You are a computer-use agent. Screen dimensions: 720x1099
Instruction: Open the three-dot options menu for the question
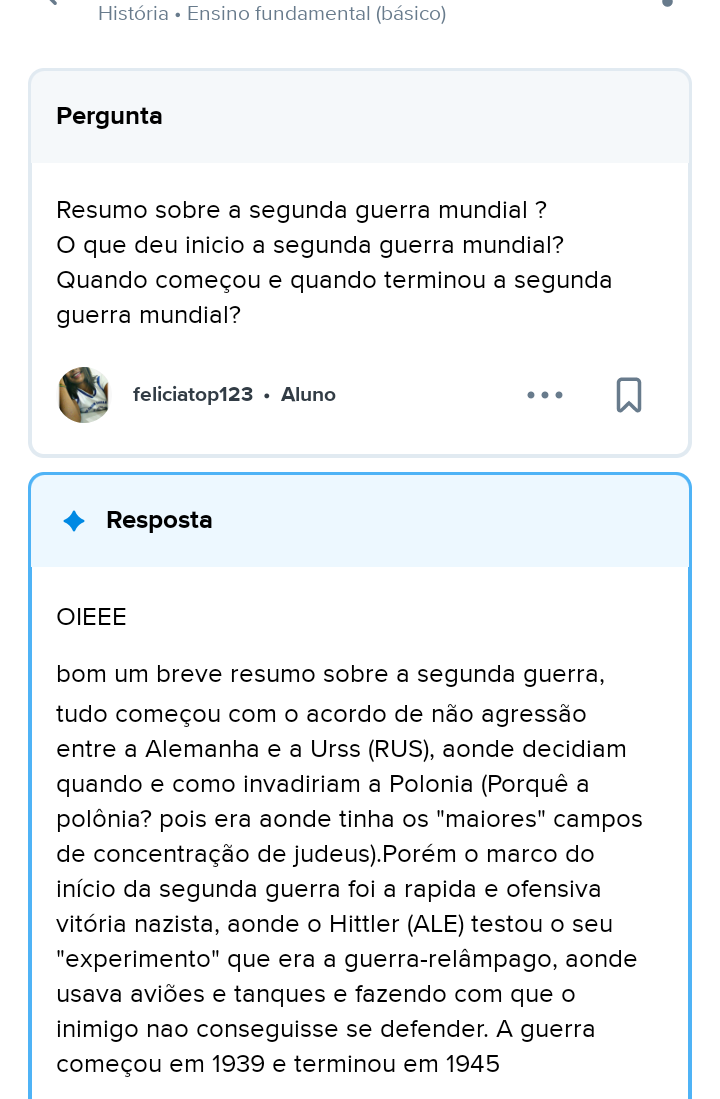click(x=545, y=395)
